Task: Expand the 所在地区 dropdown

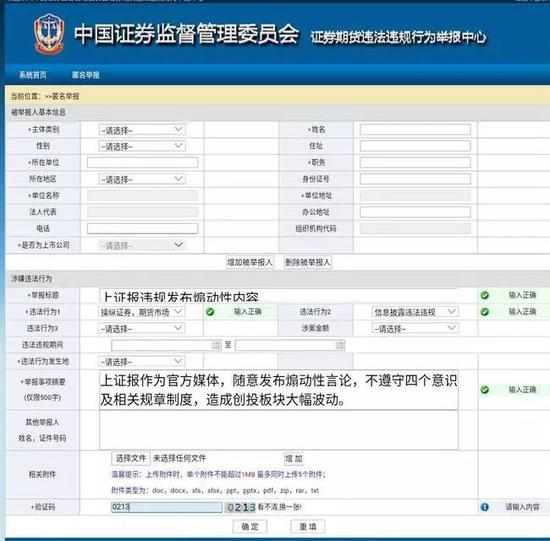Action: coord(142,179)
